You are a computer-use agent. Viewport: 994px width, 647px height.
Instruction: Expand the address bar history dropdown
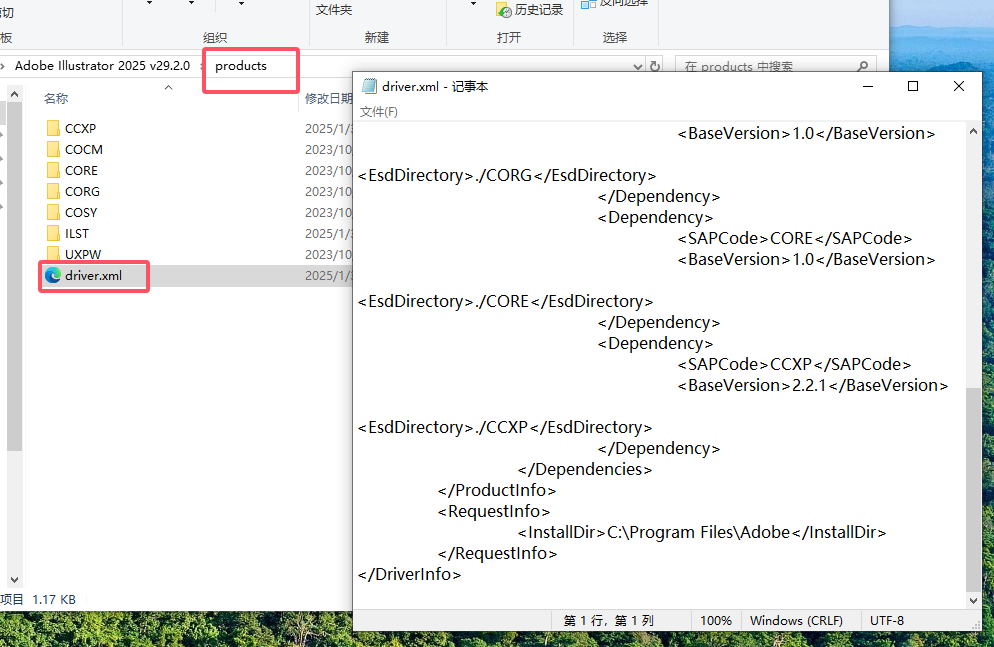point(638,66)
